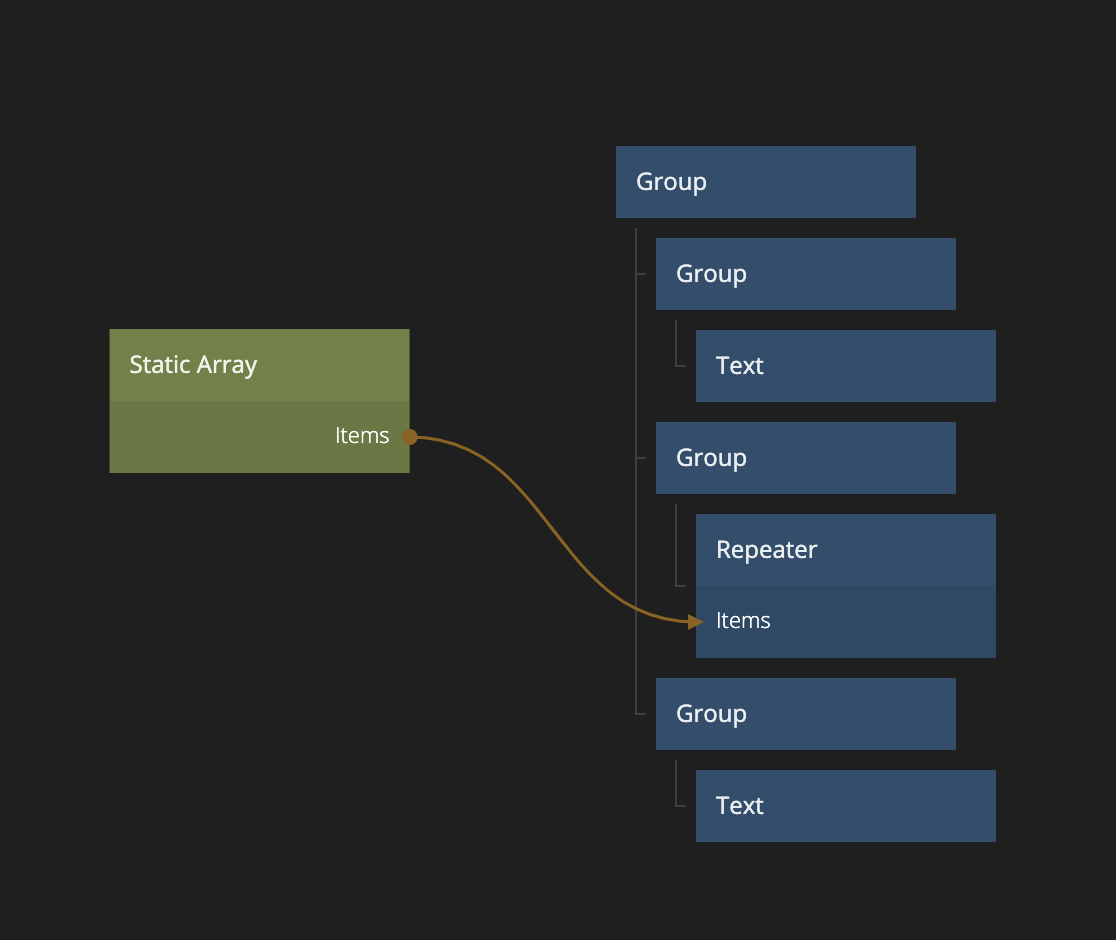The width and height of the screenshot is (1116, 940).
Task: Click the hierarchy connector left of the last Text node
Action: tap(677, 785)
